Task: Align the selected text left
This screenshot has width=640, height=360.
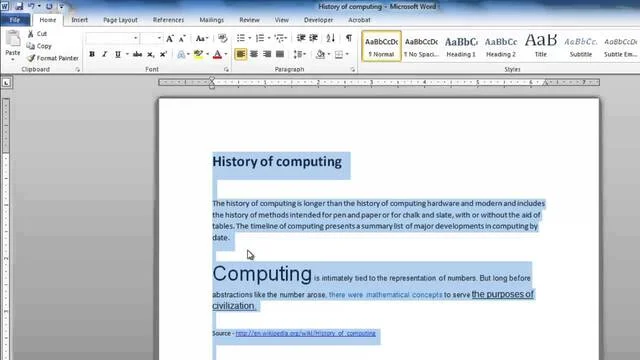Action: pos(241,54)
